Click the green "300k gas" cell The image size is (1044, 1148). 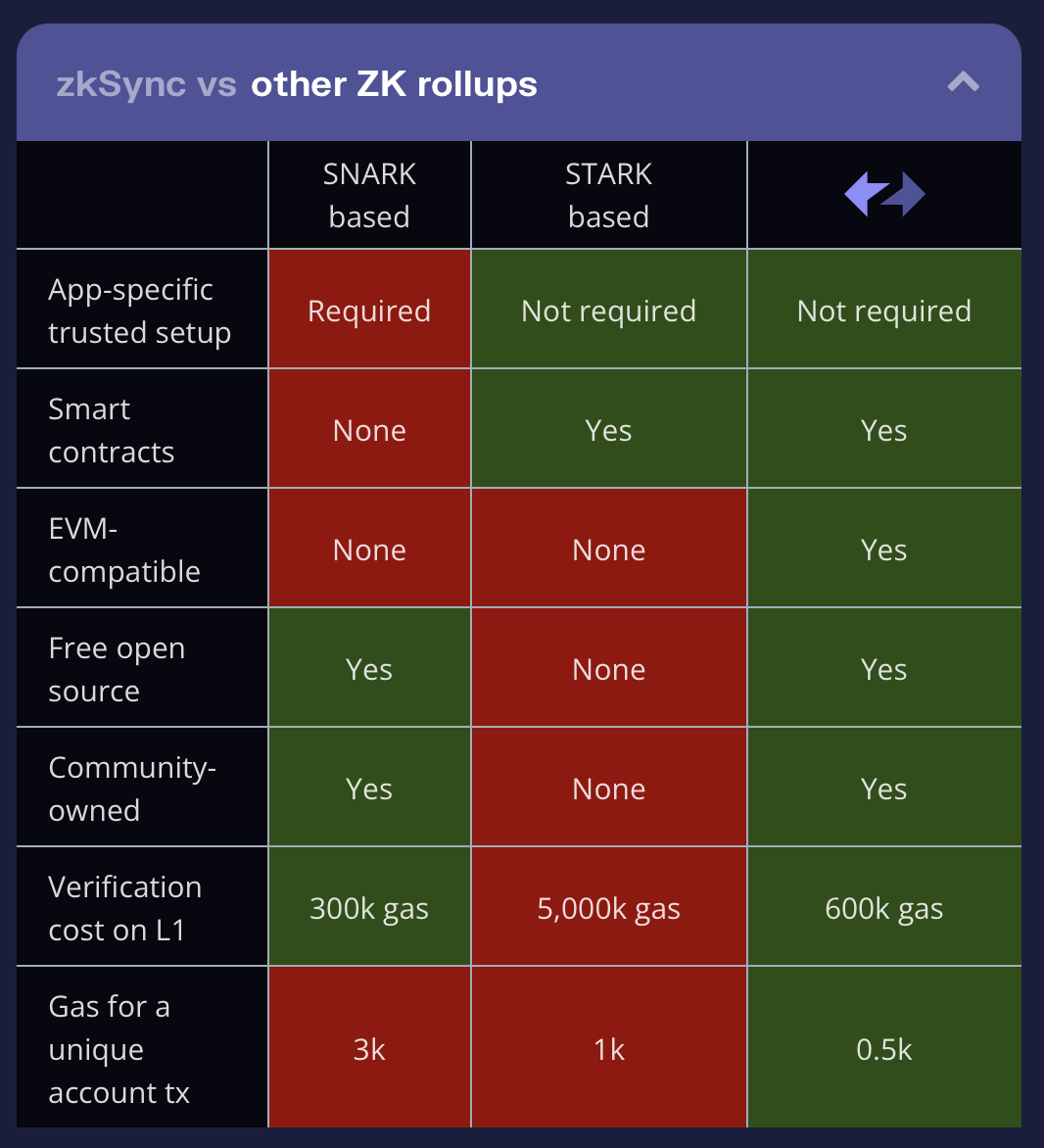click(x=369, y=908)
